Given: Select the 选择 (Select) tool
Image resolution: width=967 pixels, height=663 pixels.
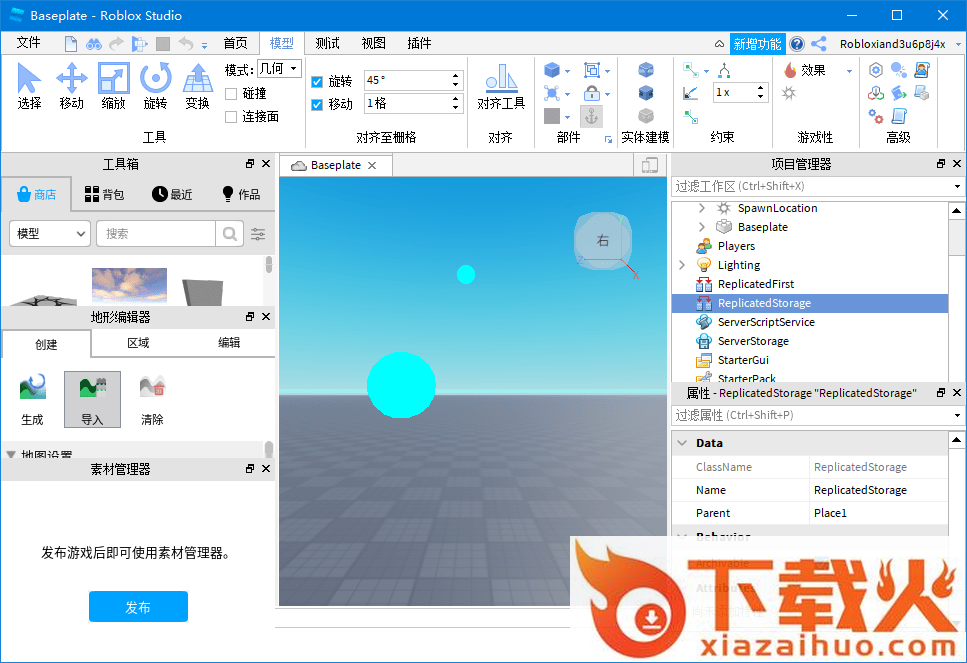Looking at the screenshot, I should (x=29, y=86).
